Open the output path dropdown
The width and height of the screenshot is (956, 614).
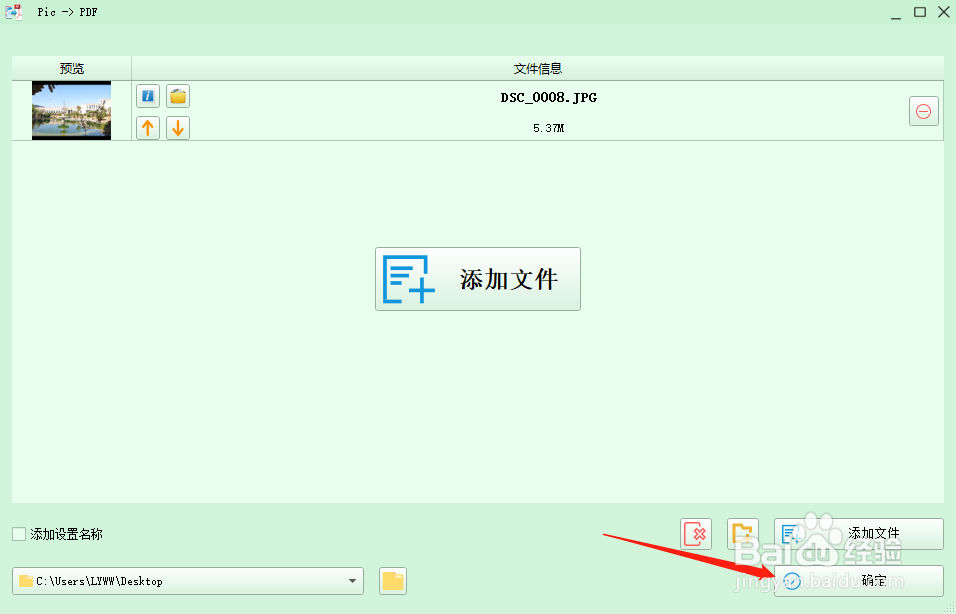tap(352, 580)
